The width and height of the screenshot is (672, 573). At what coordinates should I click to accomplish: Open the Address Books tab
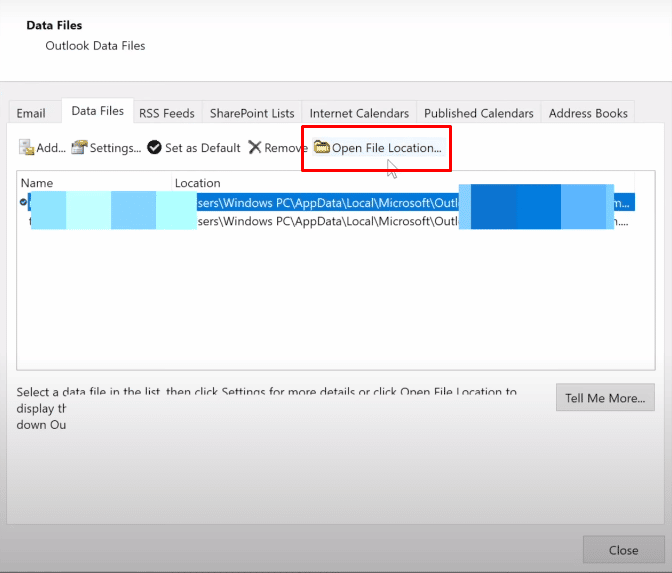click(588, 113)
